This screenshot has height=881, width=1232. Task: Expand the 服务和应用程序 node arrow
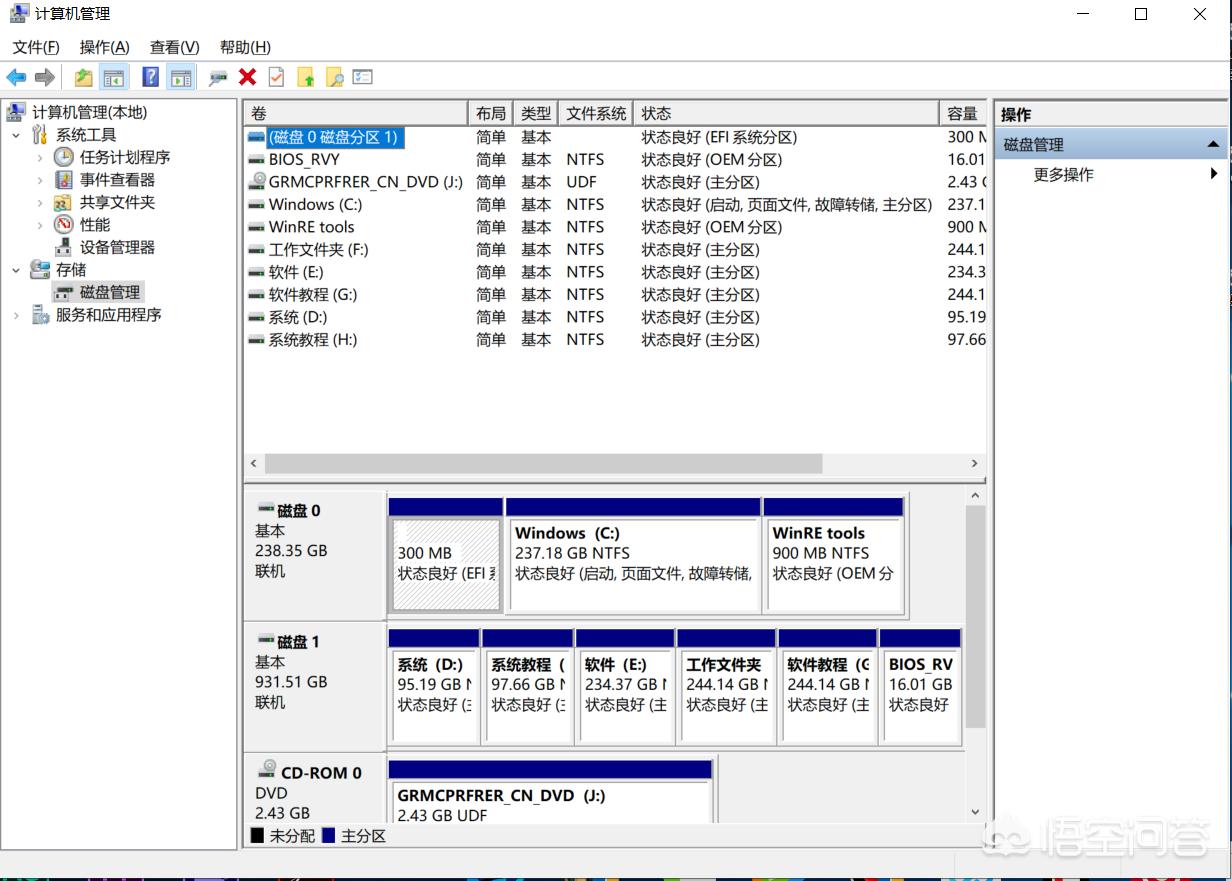(x=16, y=315)
